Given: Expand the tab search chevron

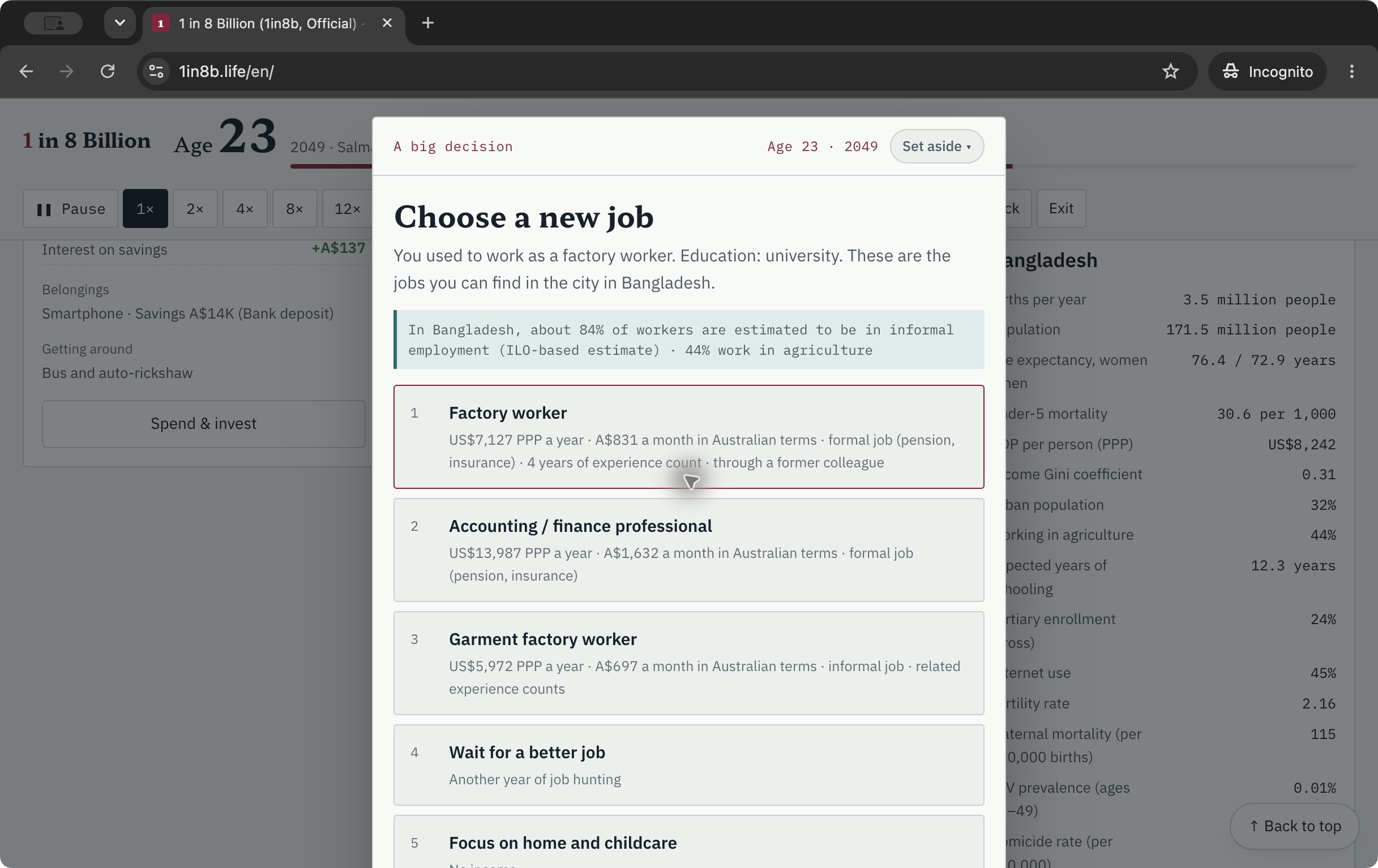Looking at the screenshot, I should pyautogui.click(x=119, y=23).
